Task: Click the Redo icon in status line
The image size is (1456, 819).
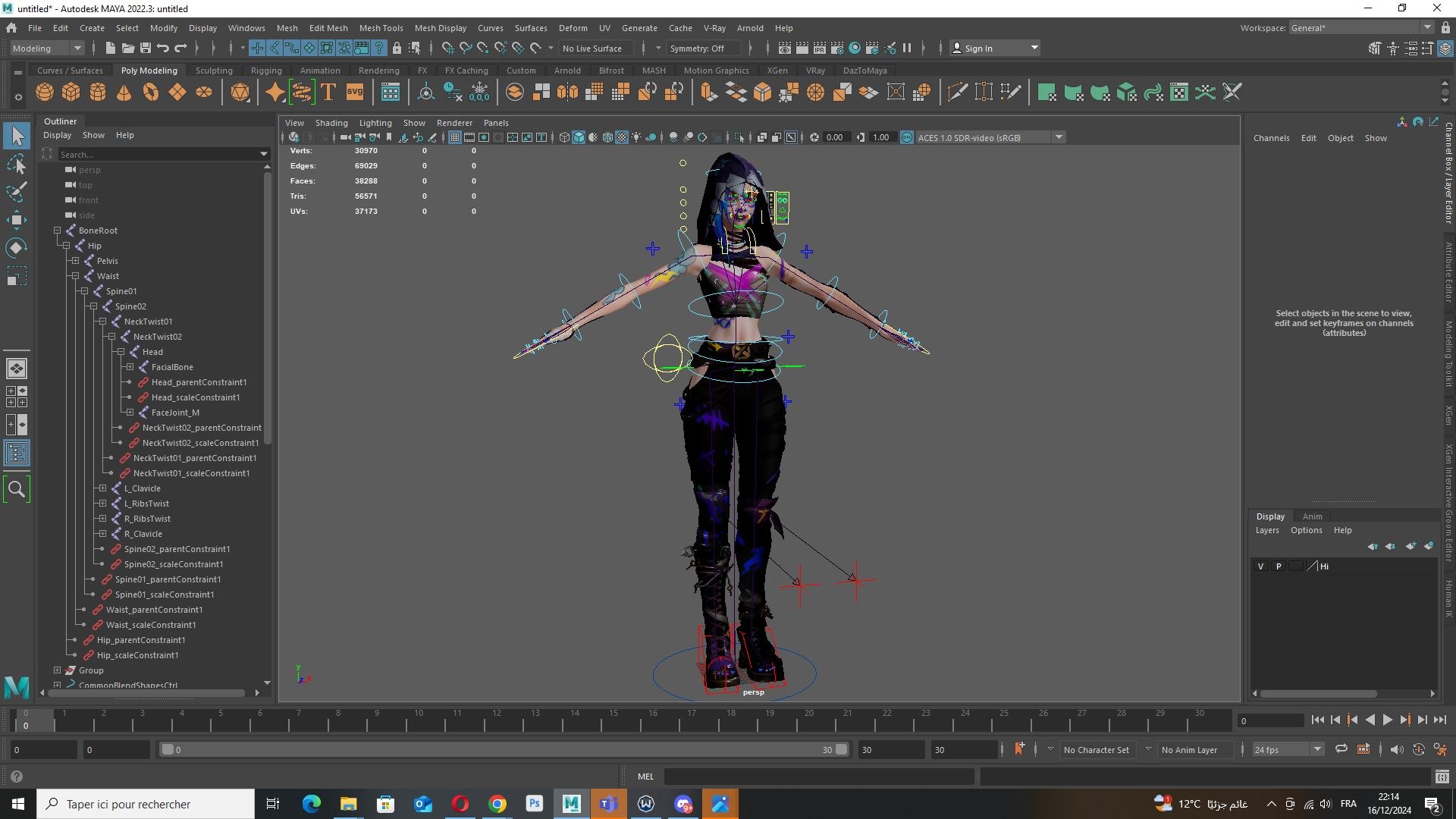Action: [x=180, y=48]
